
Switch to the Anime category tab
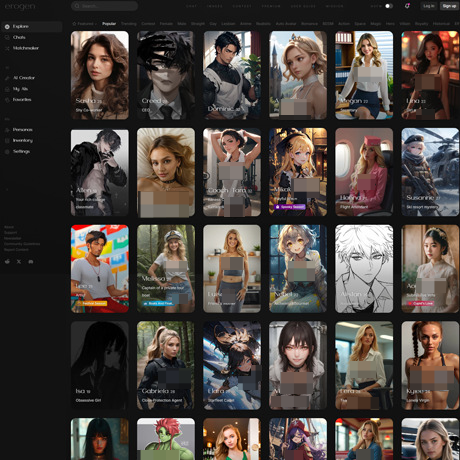246,24
